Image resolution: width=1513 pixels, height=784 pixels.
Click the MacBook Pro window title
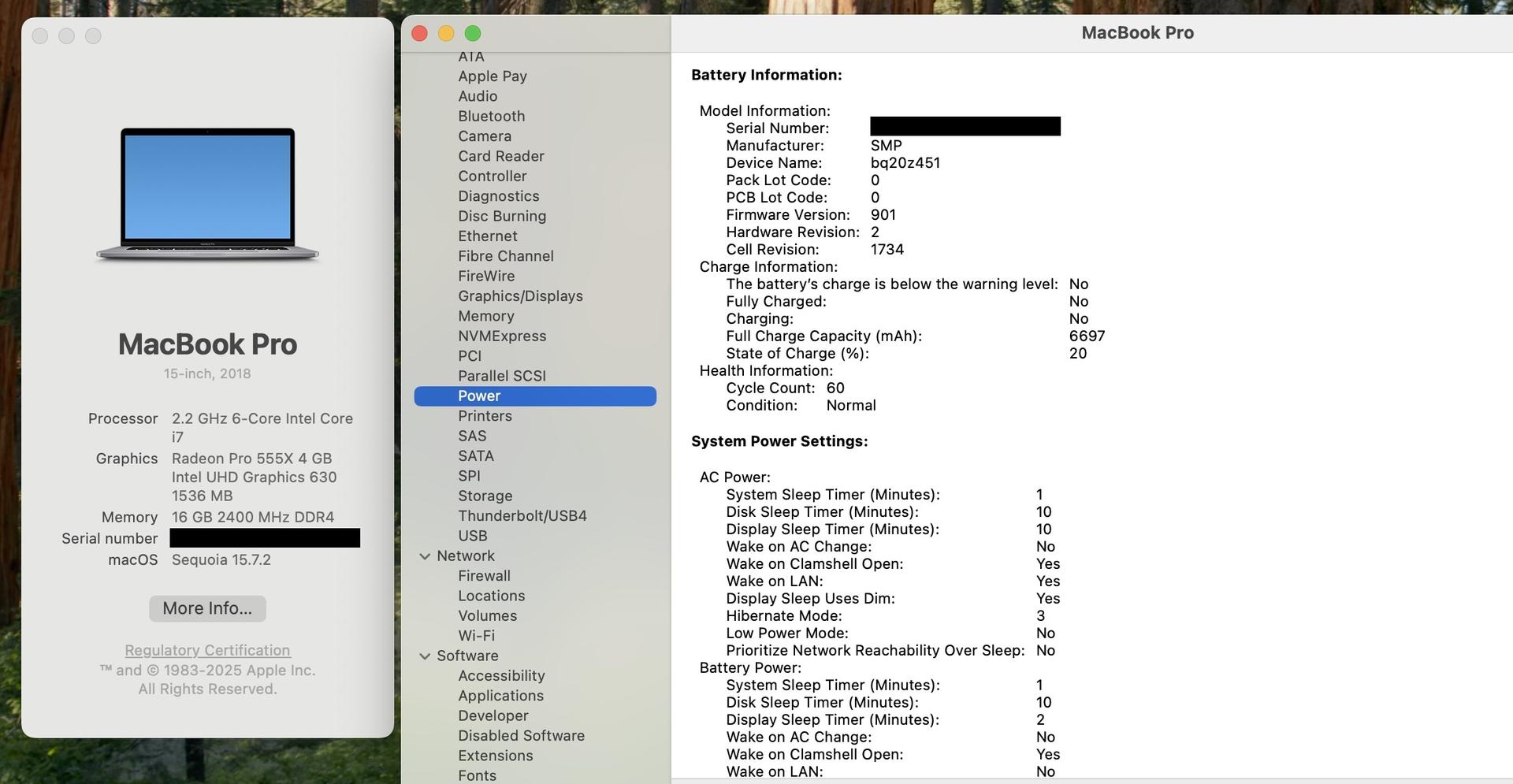point(1138,33)
